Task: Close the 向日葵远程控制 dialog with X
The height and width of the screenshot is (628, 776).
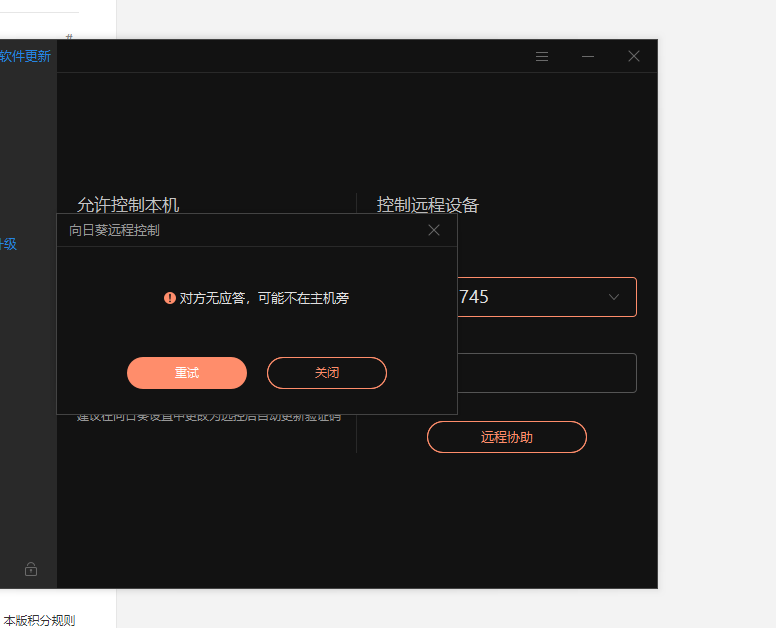Action: 434,230
